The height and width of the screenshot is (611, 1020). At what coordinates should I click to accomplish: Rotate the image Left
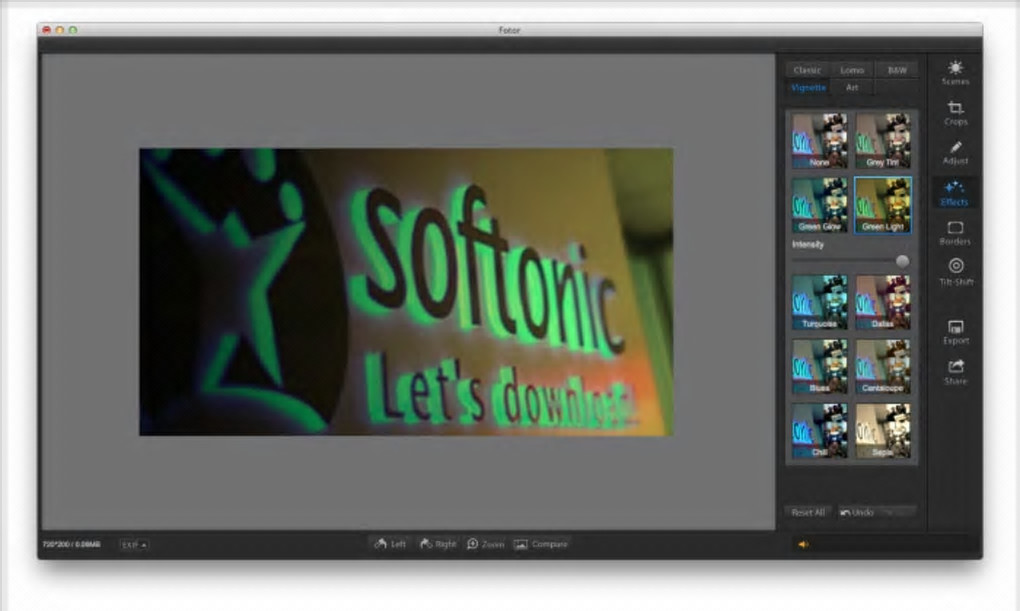[390, 544]
